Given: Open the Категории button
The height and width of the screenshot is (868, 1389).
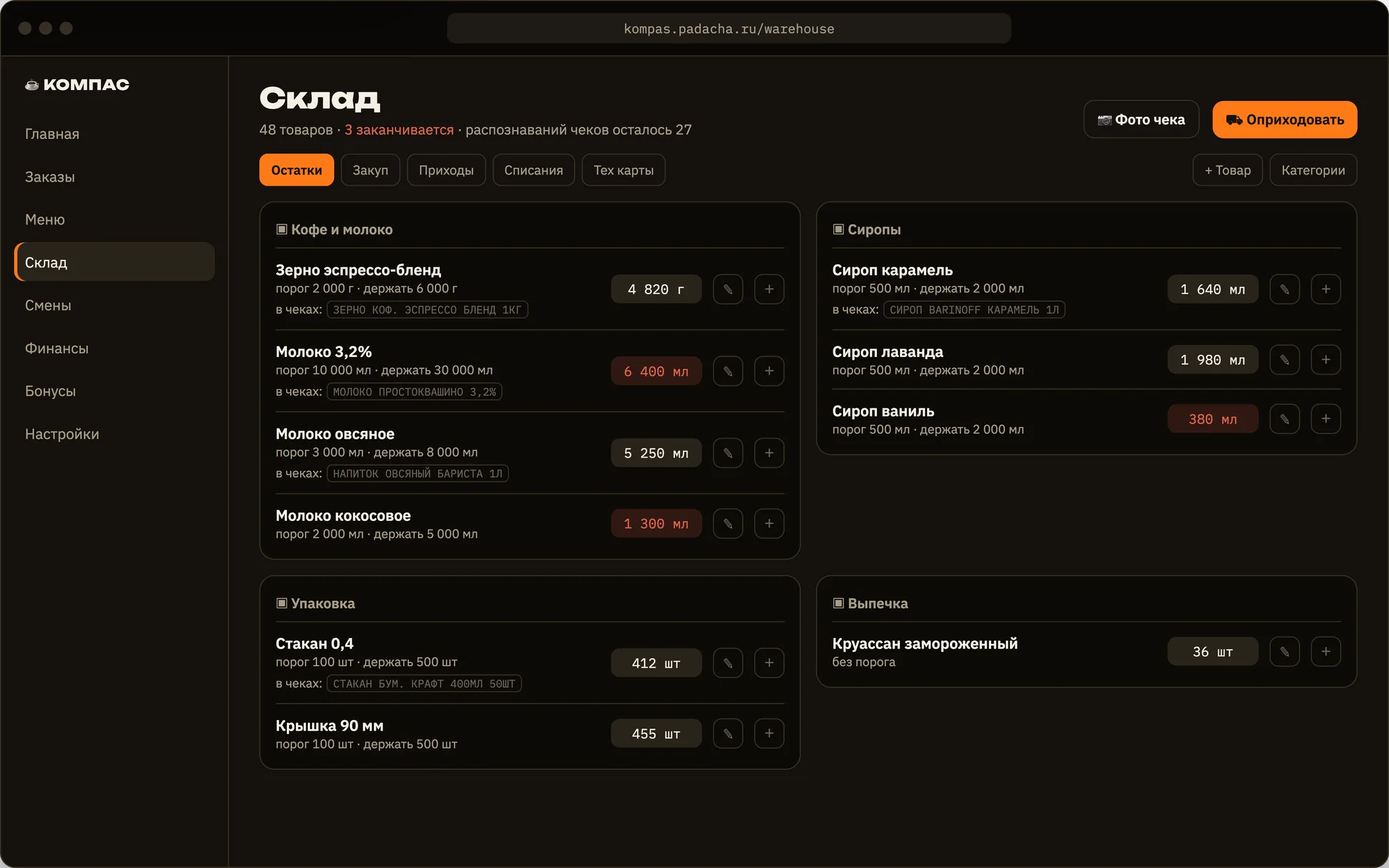Looking at the screenshot, I should [x=1313, y=170].
